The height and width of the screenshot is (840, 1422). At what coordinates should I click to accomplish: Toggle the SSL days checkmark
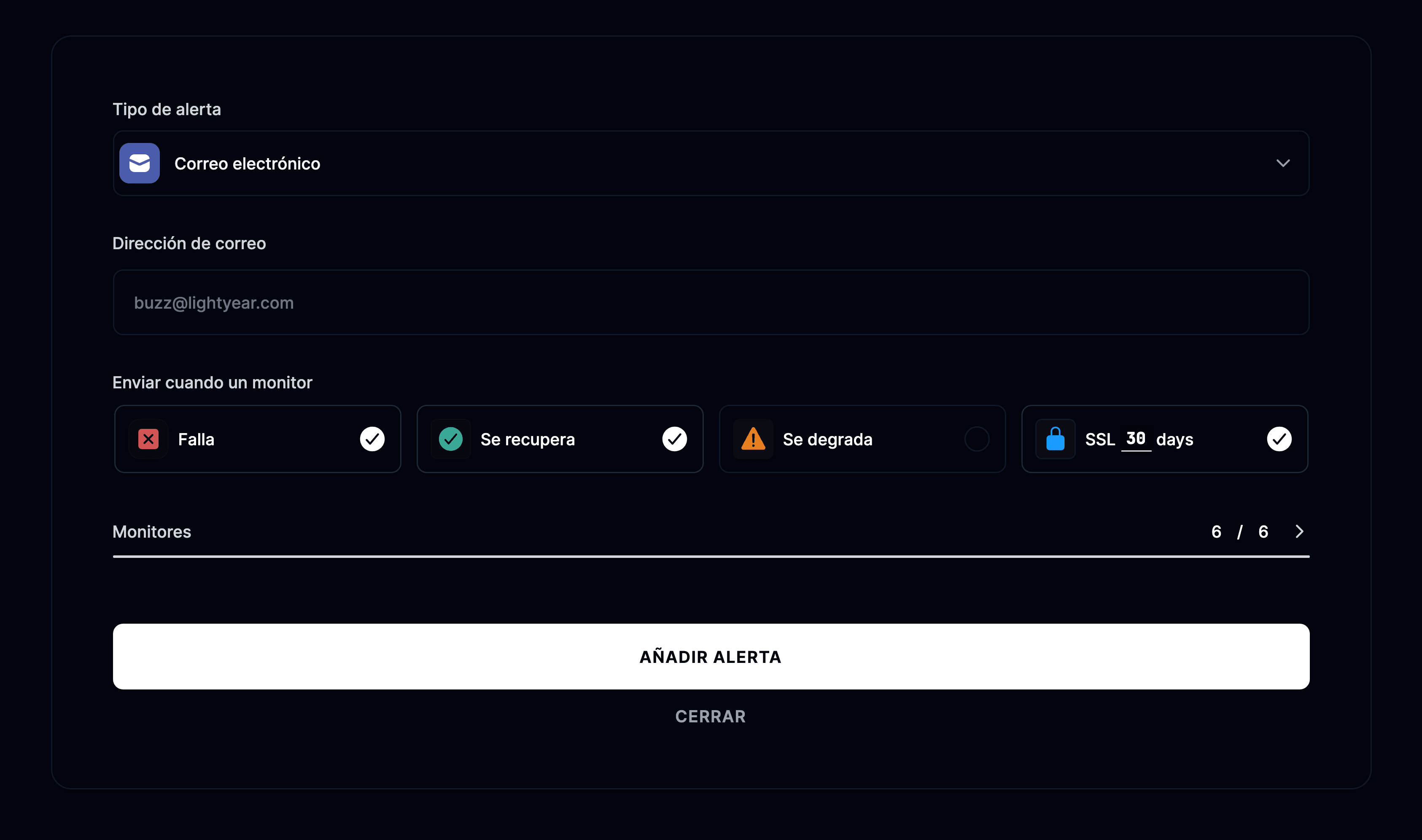point(1279,439)
